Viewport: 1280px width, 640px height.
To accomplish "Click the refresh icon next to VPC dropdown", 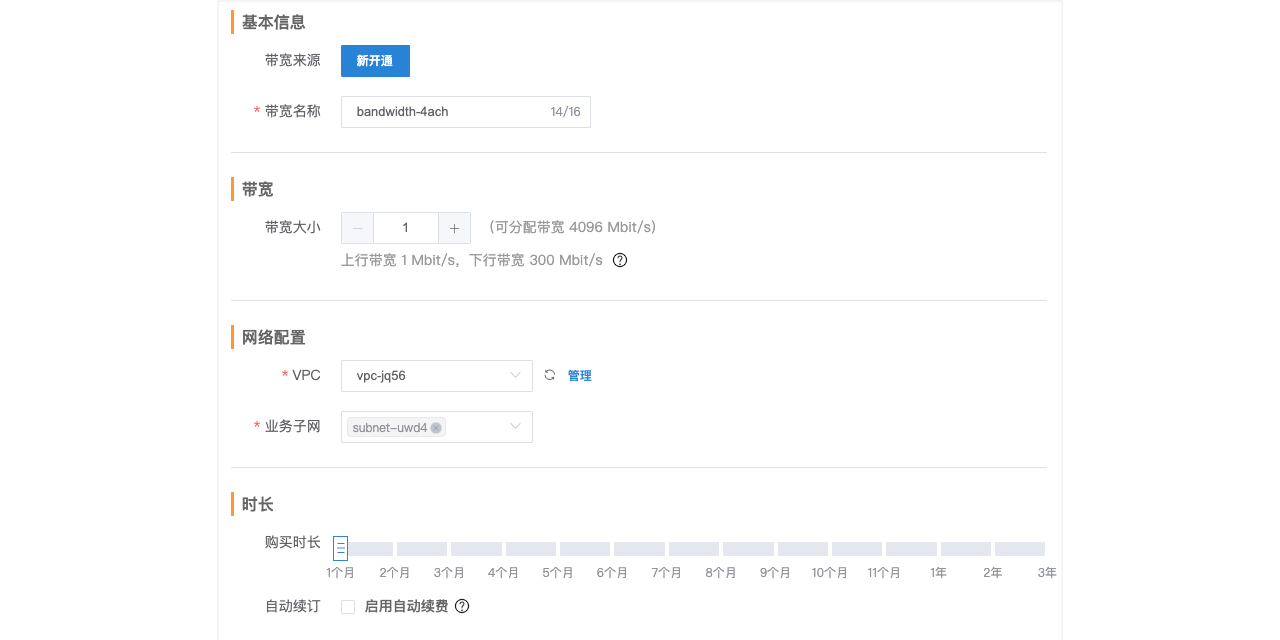I will 548,375.
